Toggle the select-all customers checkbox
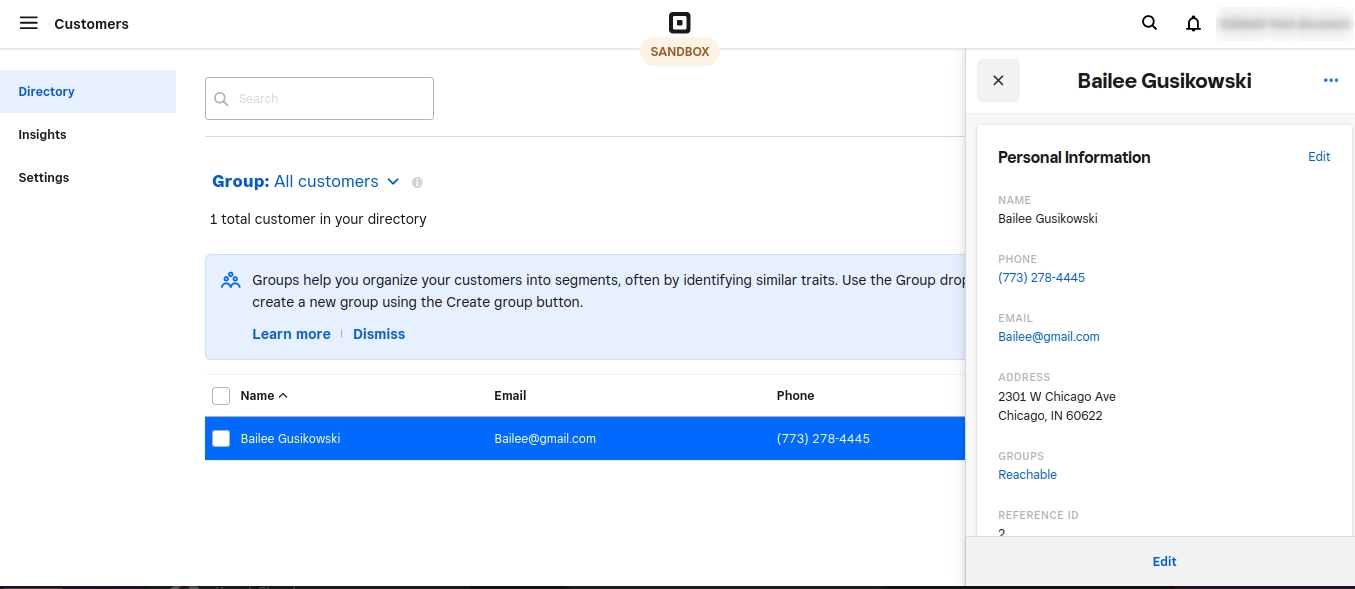 tap(221, 396)
